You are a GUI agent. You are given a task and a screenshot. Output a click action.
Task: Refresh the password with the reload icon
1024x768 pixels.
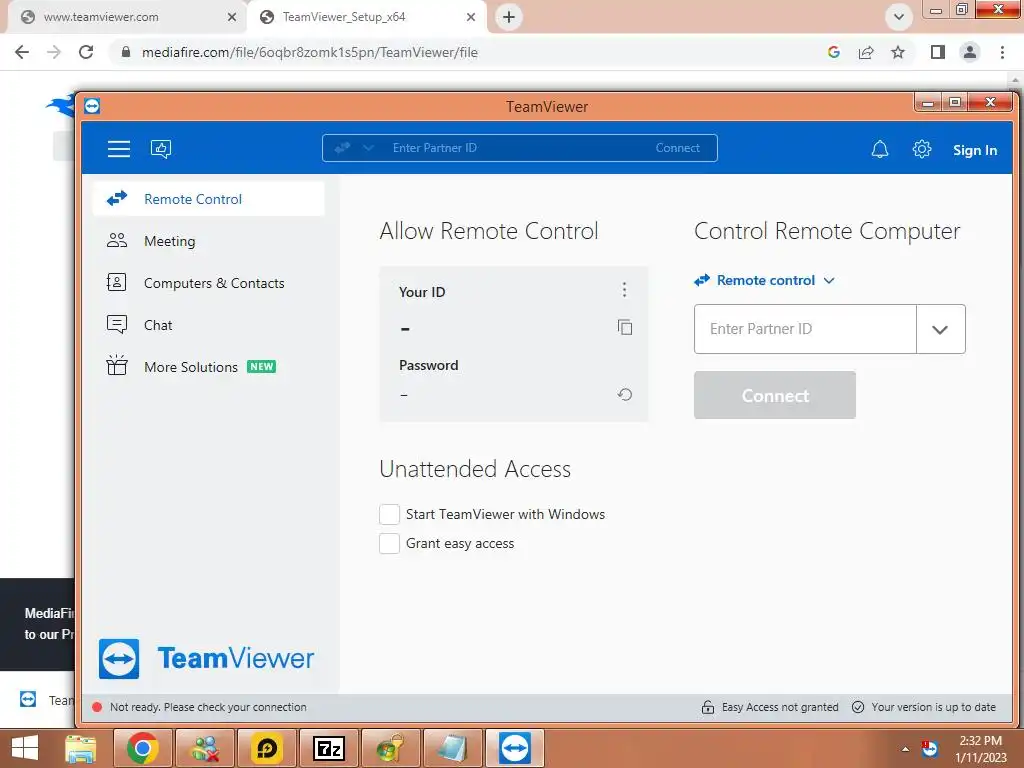[625, 394]
